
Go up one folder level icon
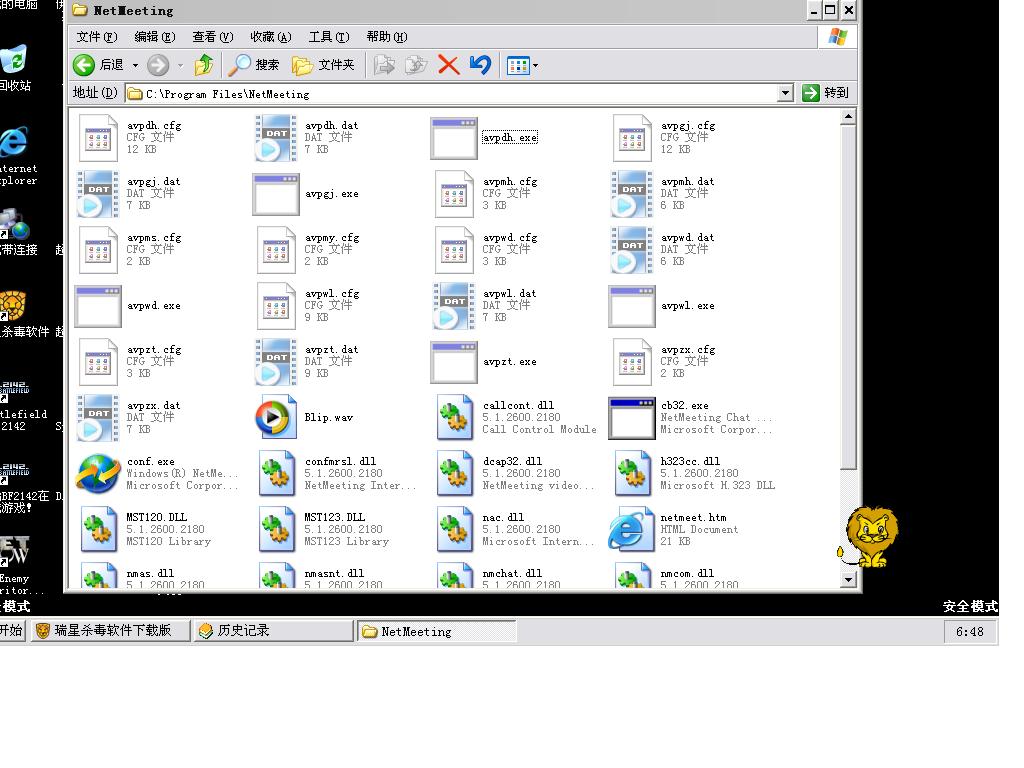[204, 65]
